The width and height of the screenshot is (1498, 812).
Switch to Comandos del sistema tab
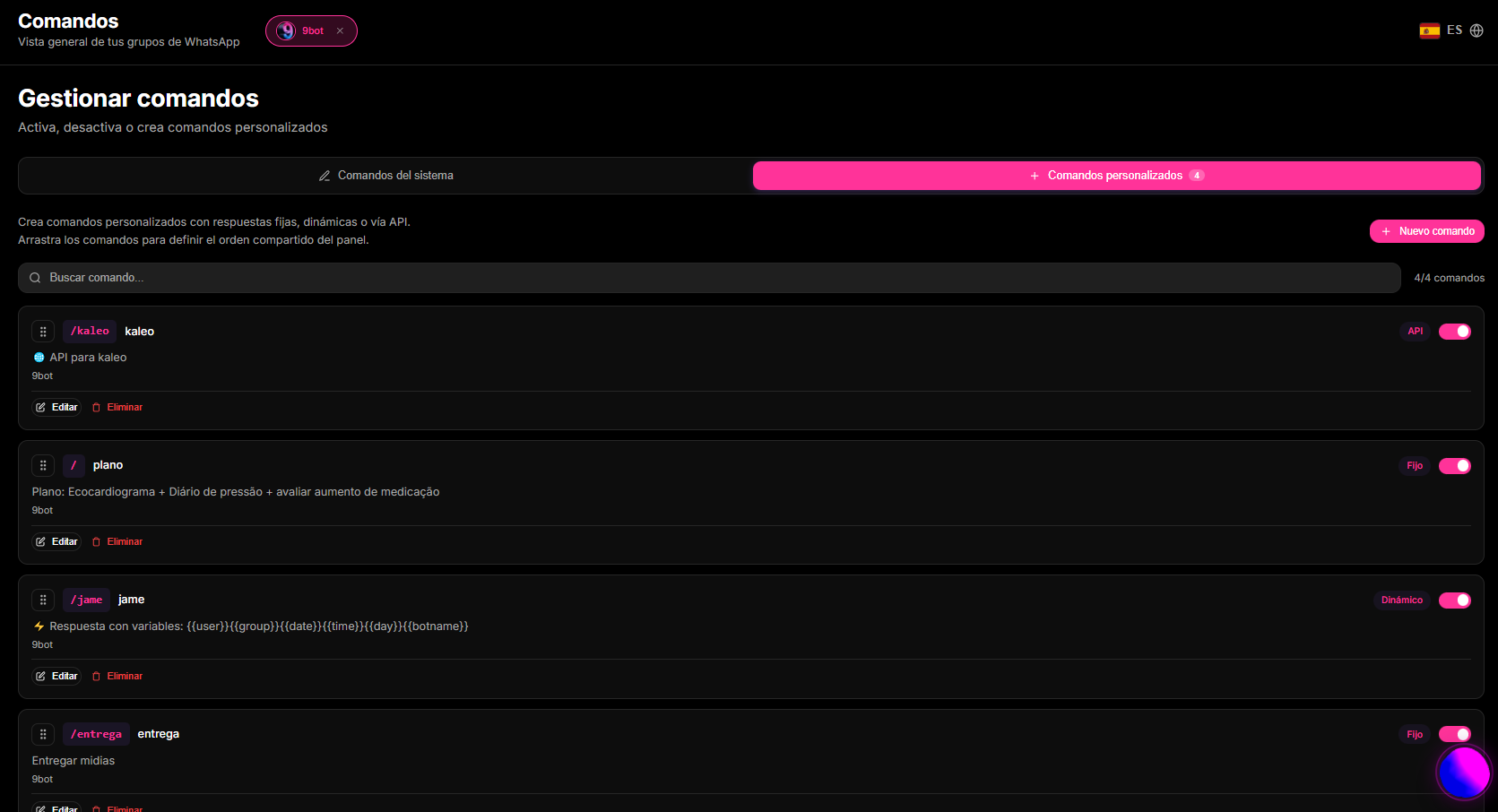coord(385,176)
